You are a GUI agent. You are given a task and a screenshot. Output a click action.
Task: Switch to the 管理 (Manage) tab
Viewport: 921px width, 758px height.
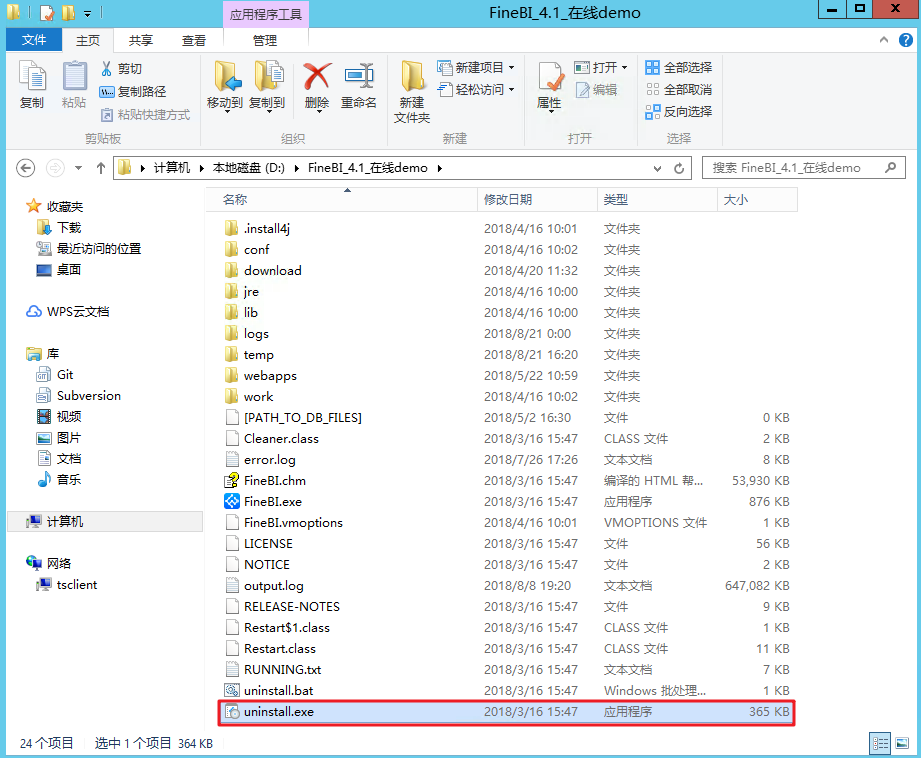pos(265,40)
